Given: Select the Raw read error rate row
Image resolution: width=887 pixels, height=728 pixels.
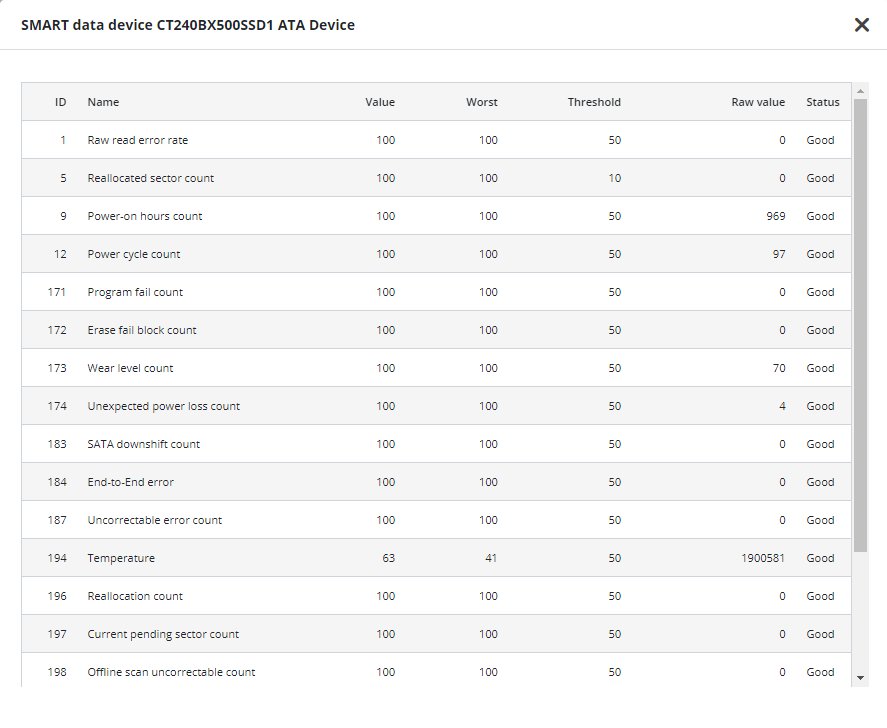Looking at the screenshot, I should click(x=137, y=140).
